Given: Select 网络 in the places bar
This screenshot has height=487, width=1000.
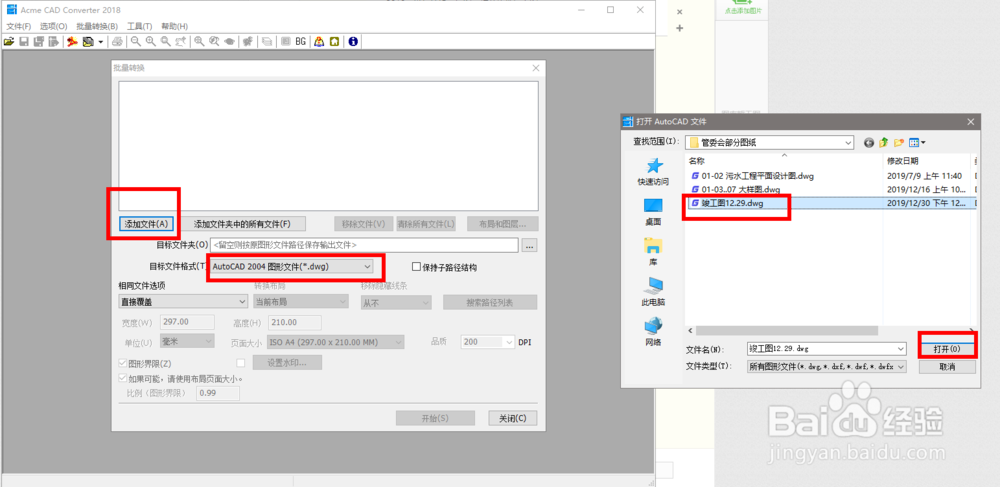Looking at the screenshot, I should click(x=653, y=332).
